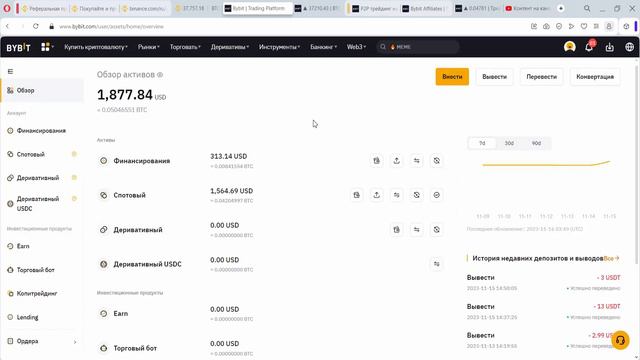Click transfer icon in Спотовый row
The image size is (640, 360).
click(x=396, y=195)
